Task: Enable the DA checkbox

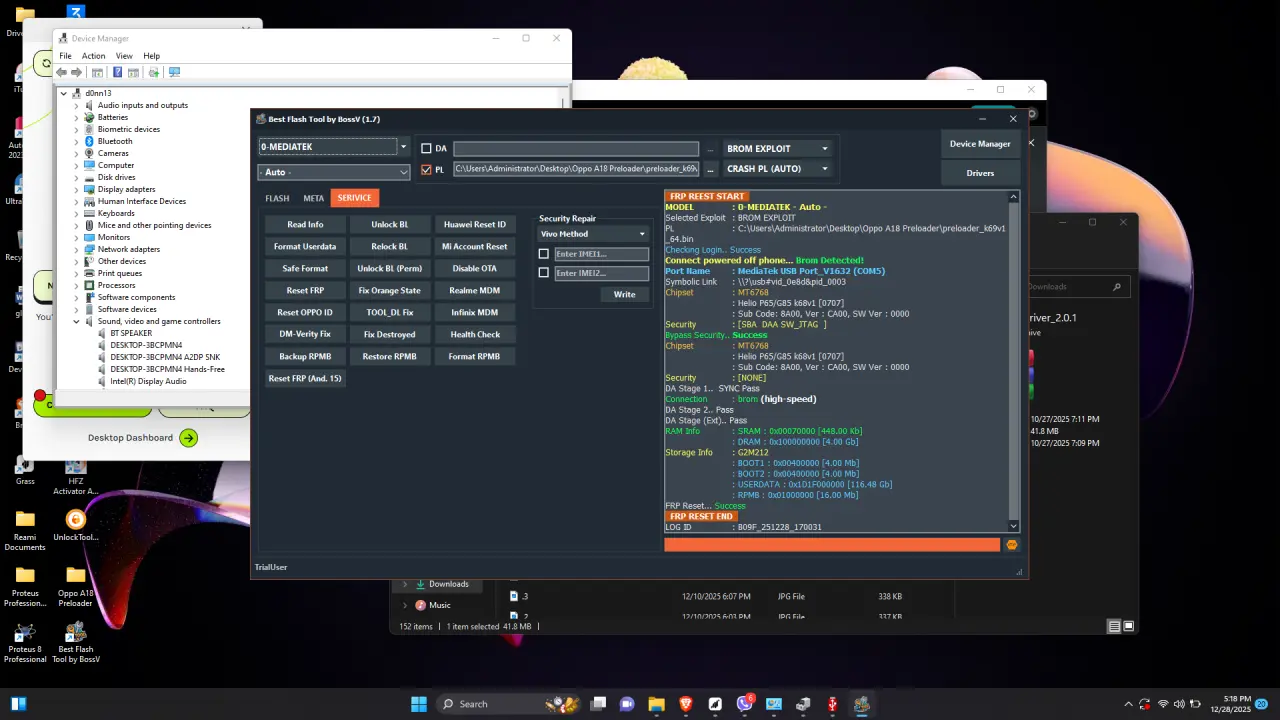Action: point(426,149)
